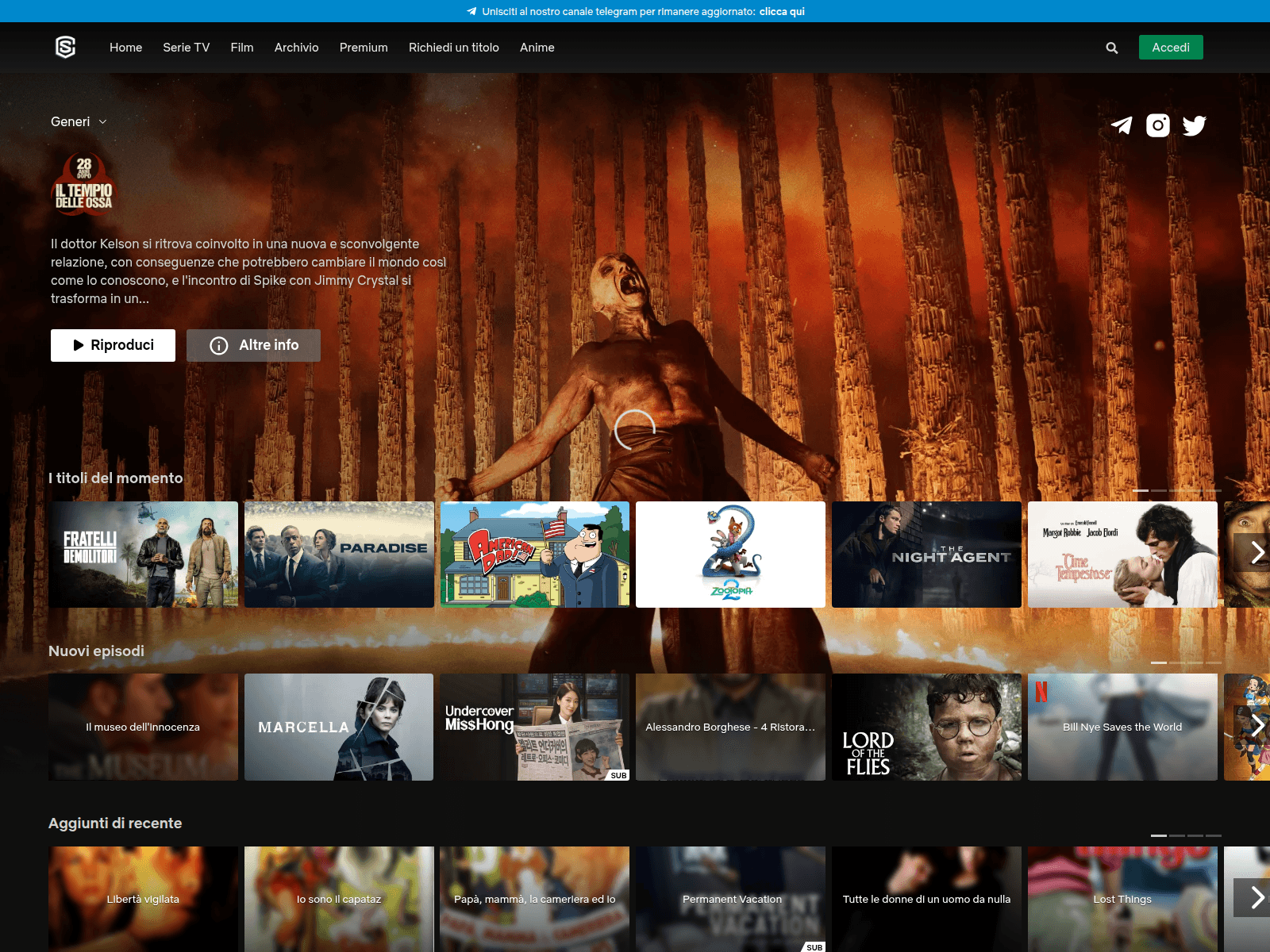Screen dimensions: 1270x952
Task: Click the site logo in the navbar
Action: (x=65, y=47)
